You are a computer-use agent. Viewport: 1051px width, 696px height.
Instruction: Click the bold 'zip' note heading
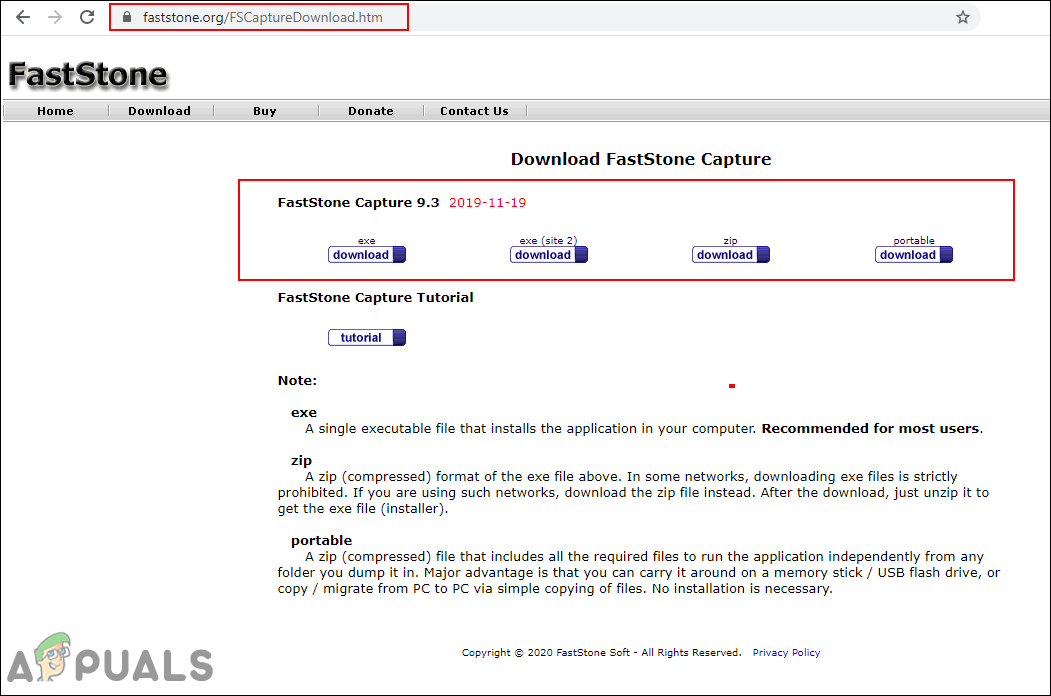[301, 461]
